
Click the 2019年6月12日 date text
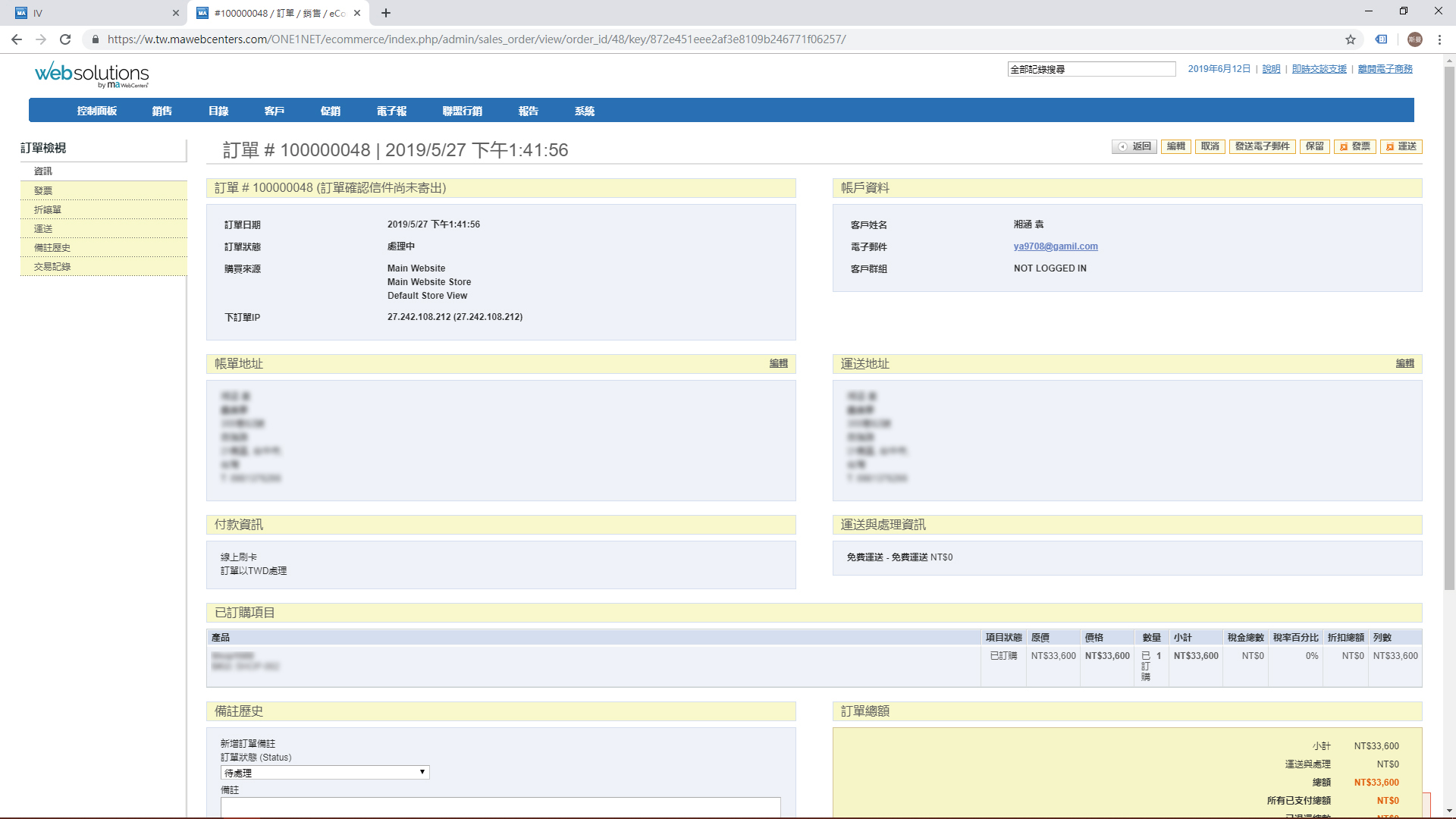pyautogui.click(x=1219, y=69)
